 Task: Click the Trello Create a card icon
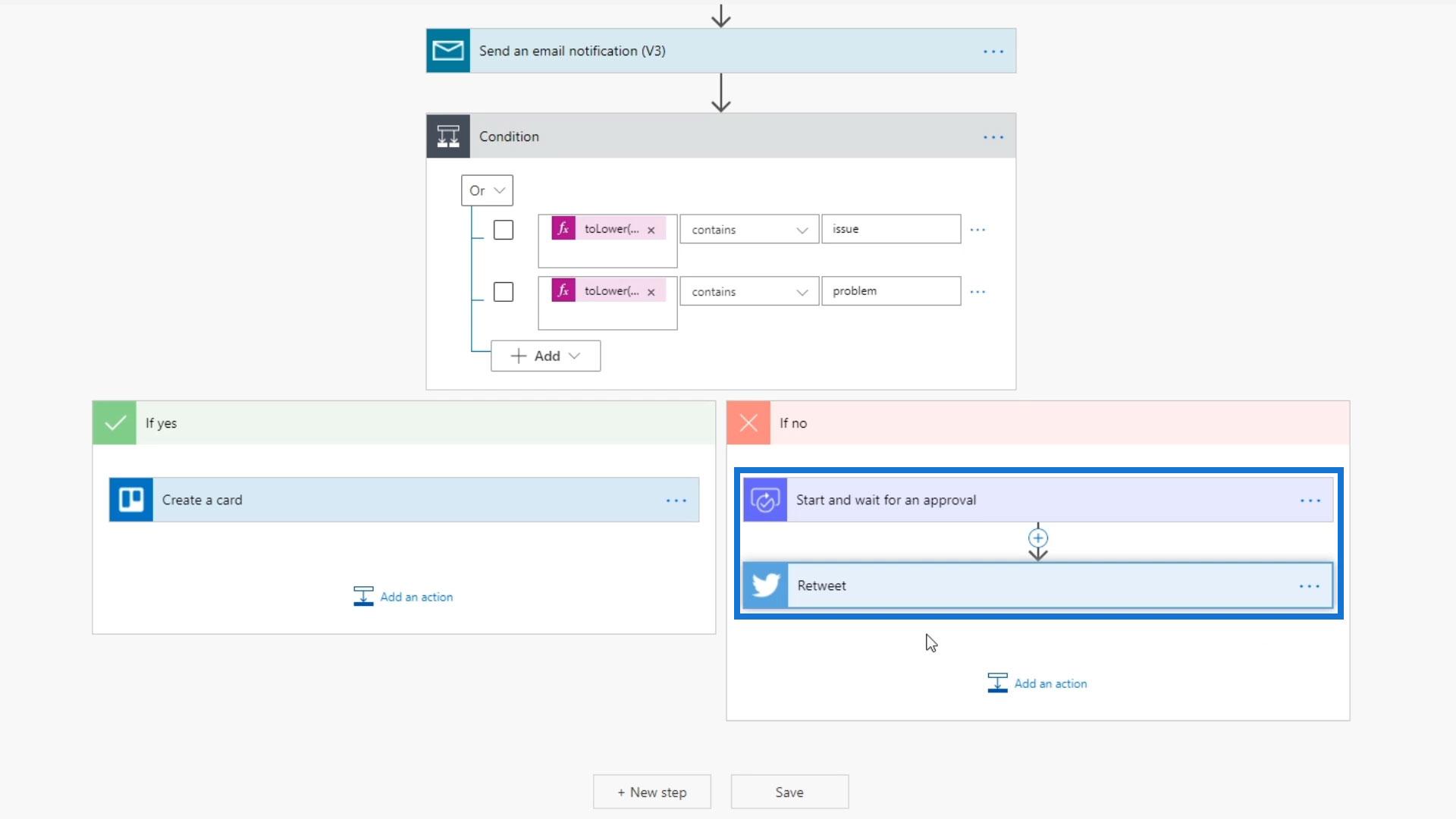click(x=130, y=500)
